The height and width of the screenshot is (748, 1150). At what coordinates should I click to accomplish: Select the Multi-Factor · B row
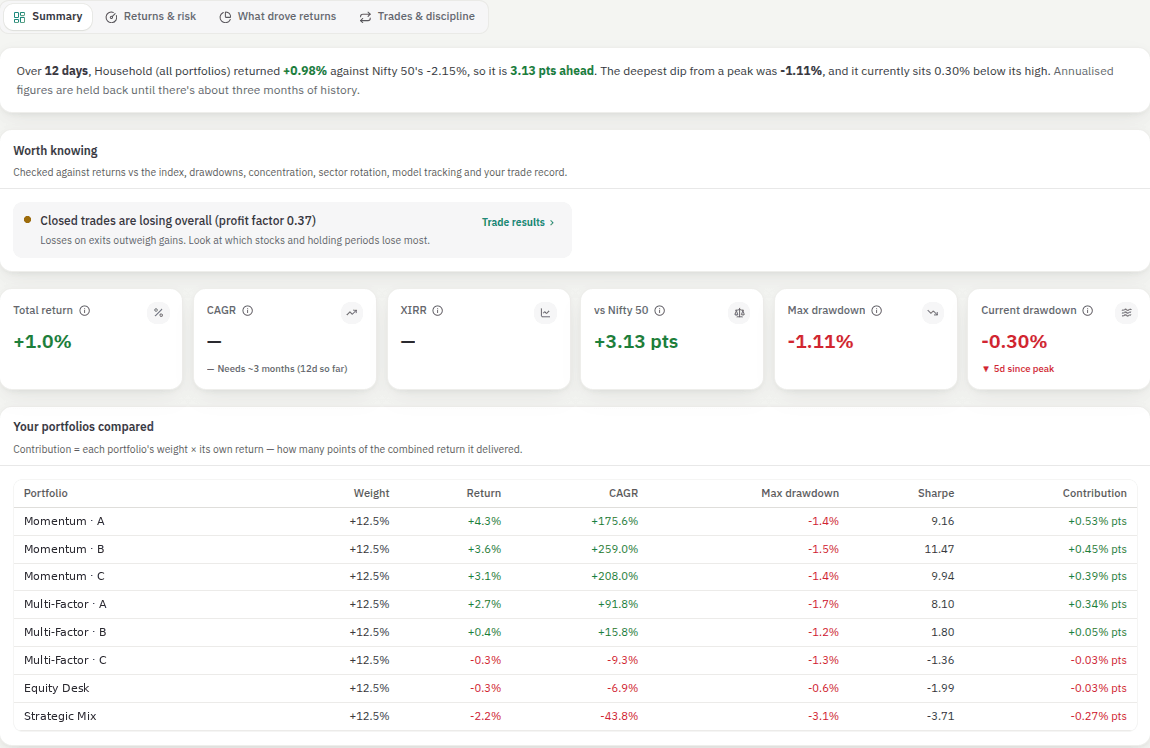[x=575, y=632]
